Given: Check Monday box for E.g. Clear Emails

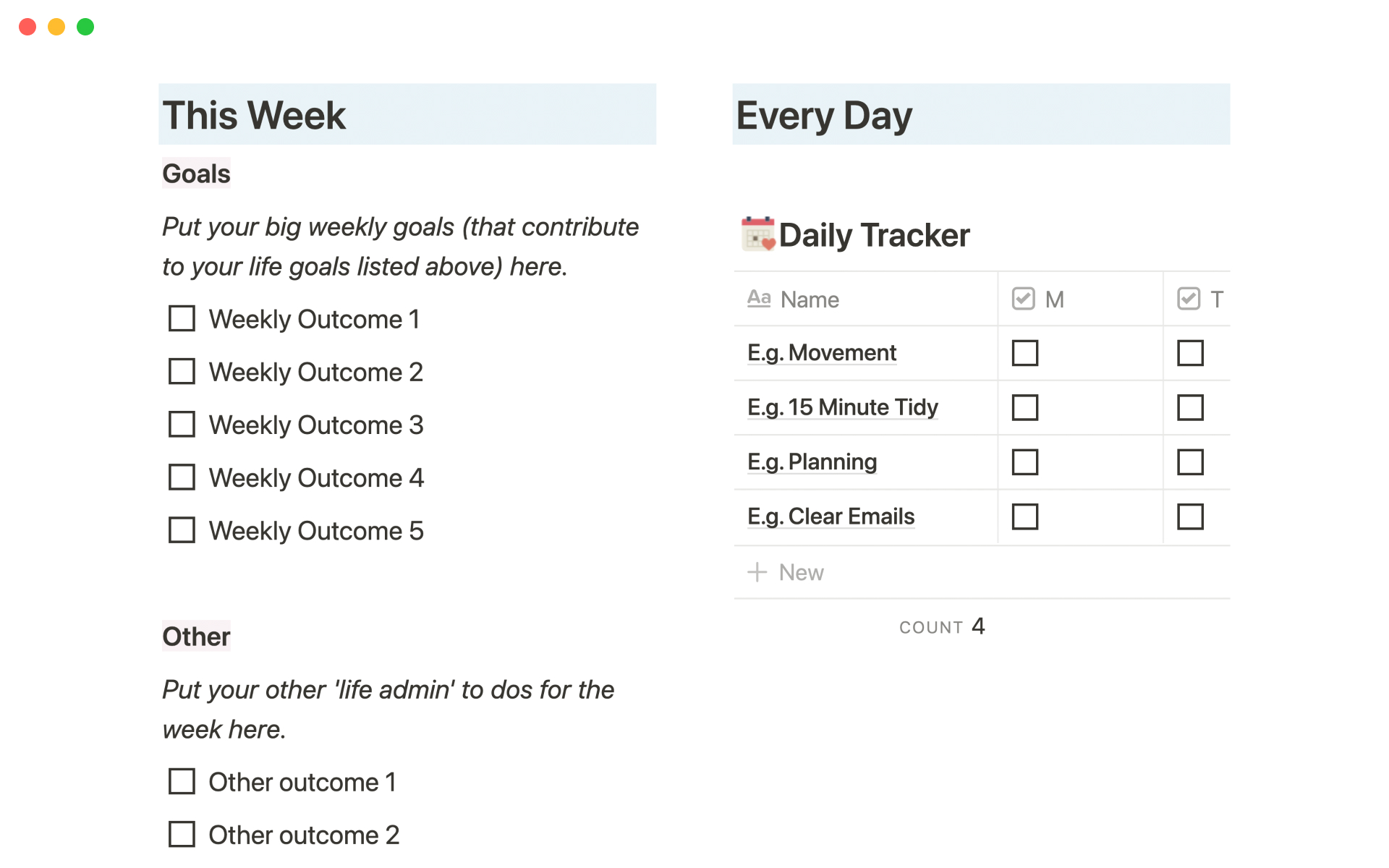Looking at the screenshot, I should (1024, 516).
